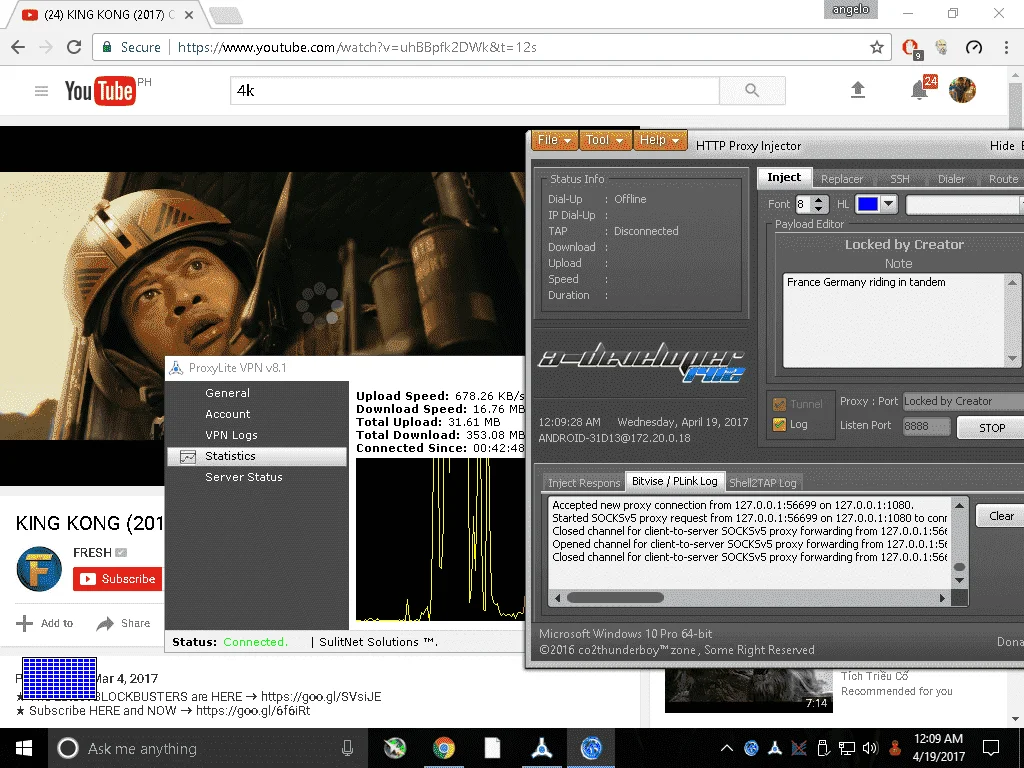Open the Chrome three-dot menu
The image size is (1024, 768).
(x=1006, y=47)
